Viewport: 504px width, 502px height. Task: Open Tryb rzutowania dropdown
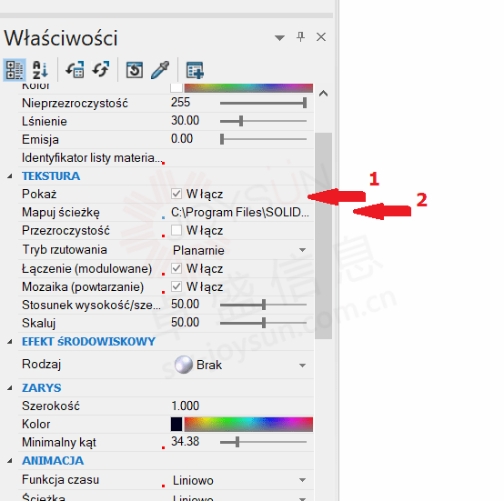pos(302,250)
